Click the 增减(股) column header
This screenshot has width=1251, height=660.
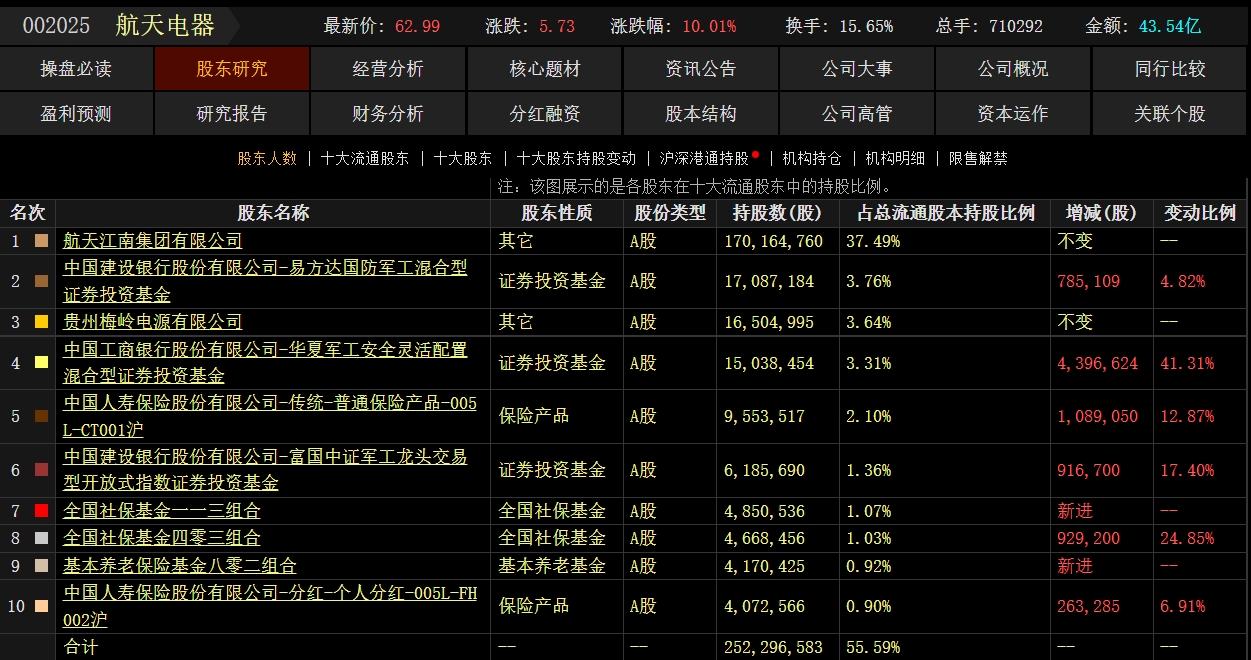(x=1101, y=213)
